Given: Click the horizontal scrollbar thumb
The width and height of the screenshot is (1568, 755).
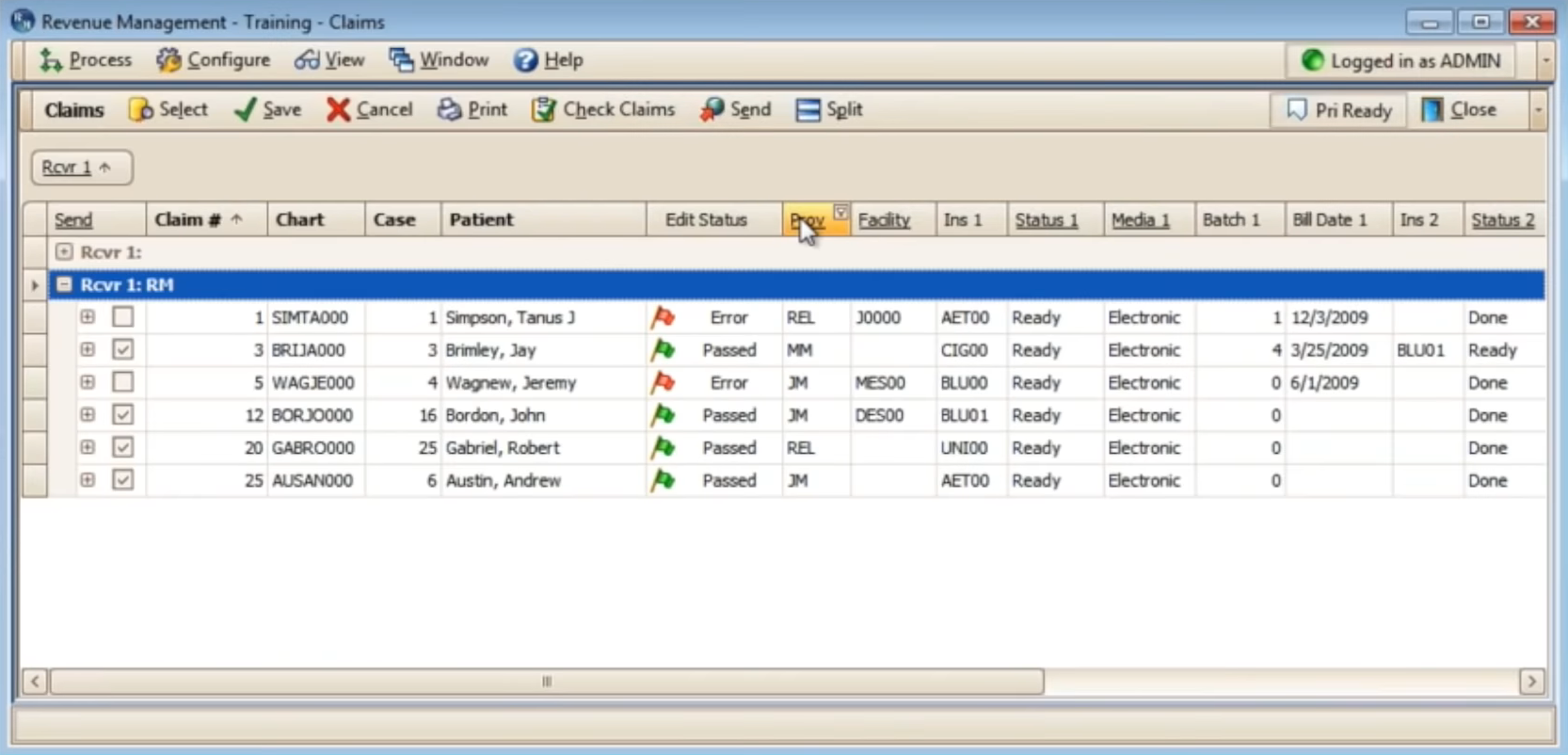Looking at the screenshot, I should (546, 681).
